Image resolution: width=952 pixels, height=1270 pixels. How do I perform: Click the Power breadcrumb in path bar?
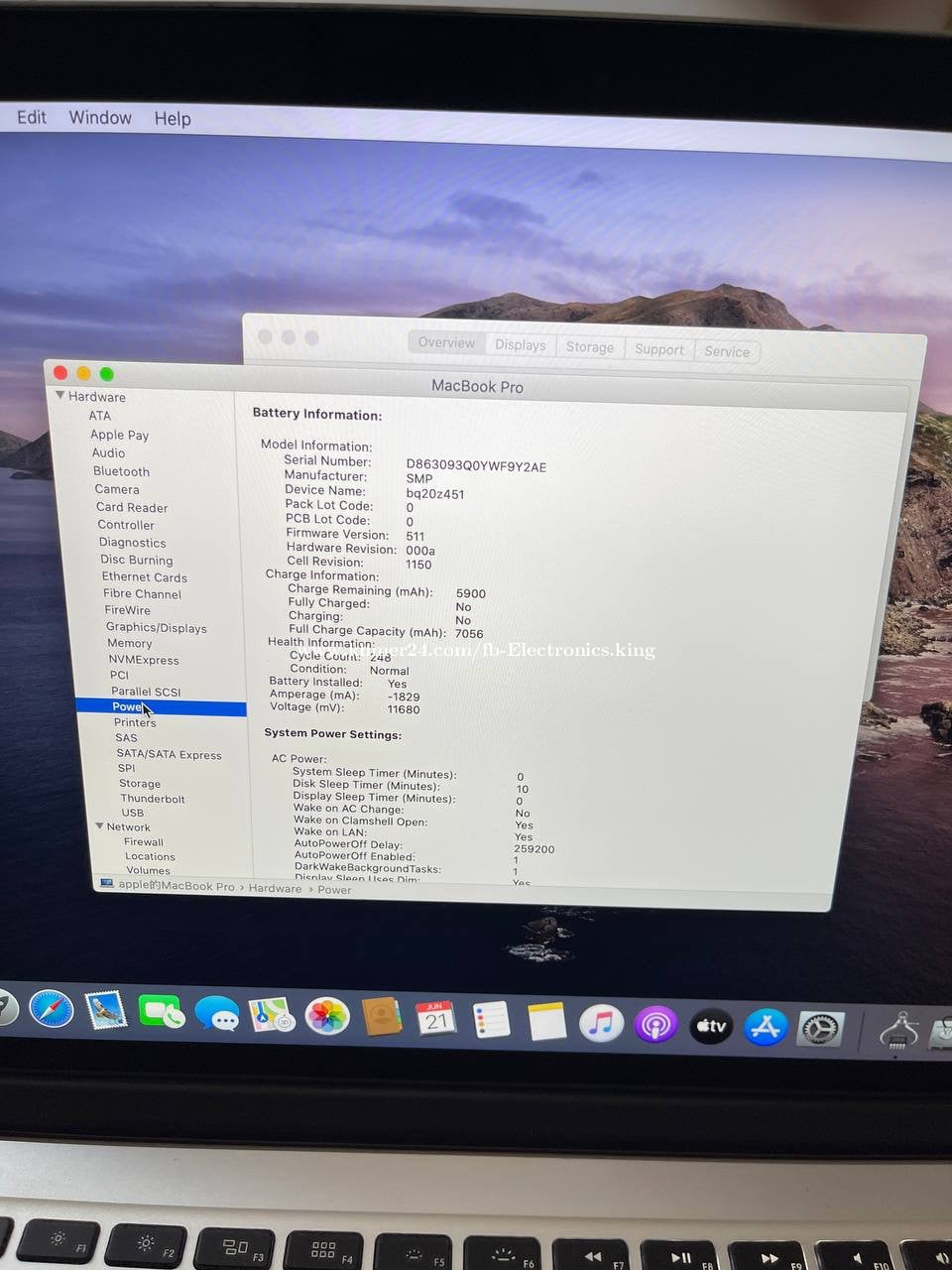click(x=334, y=890)
